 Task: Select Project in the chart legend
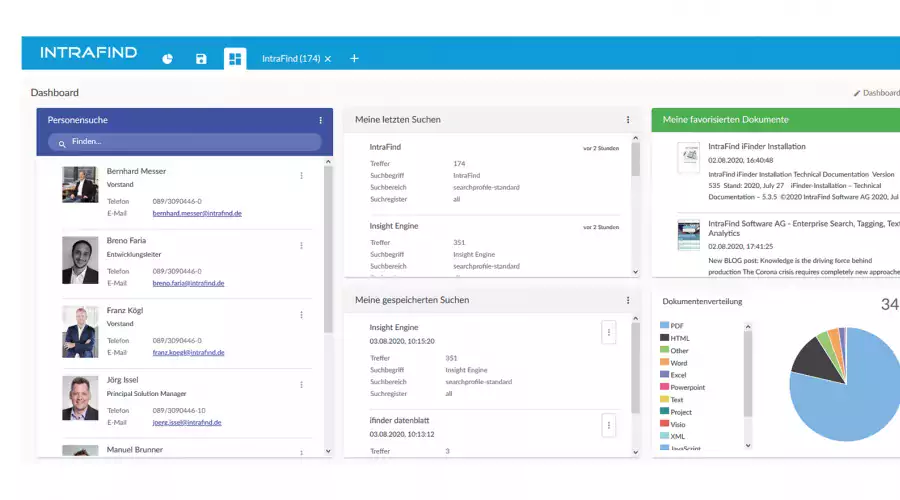[681, 412]
